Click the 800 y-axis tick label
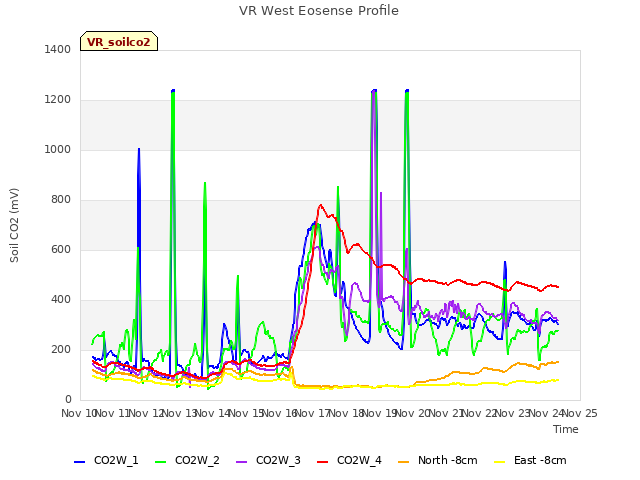640x480 pixels. tap(61, 199)
